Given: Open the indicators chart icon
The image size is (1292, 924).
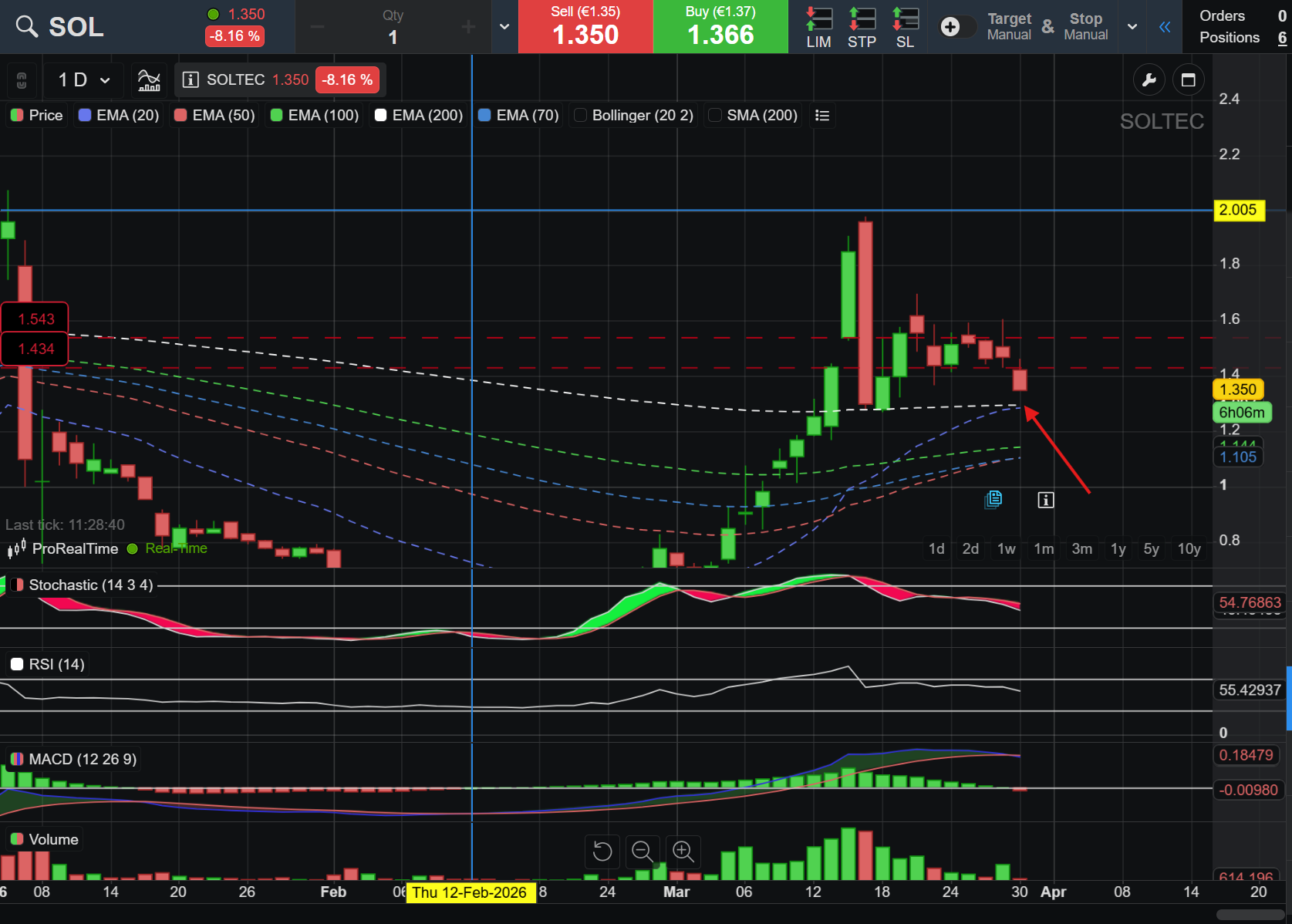Looking at the screenshot, I should (149, 80).
